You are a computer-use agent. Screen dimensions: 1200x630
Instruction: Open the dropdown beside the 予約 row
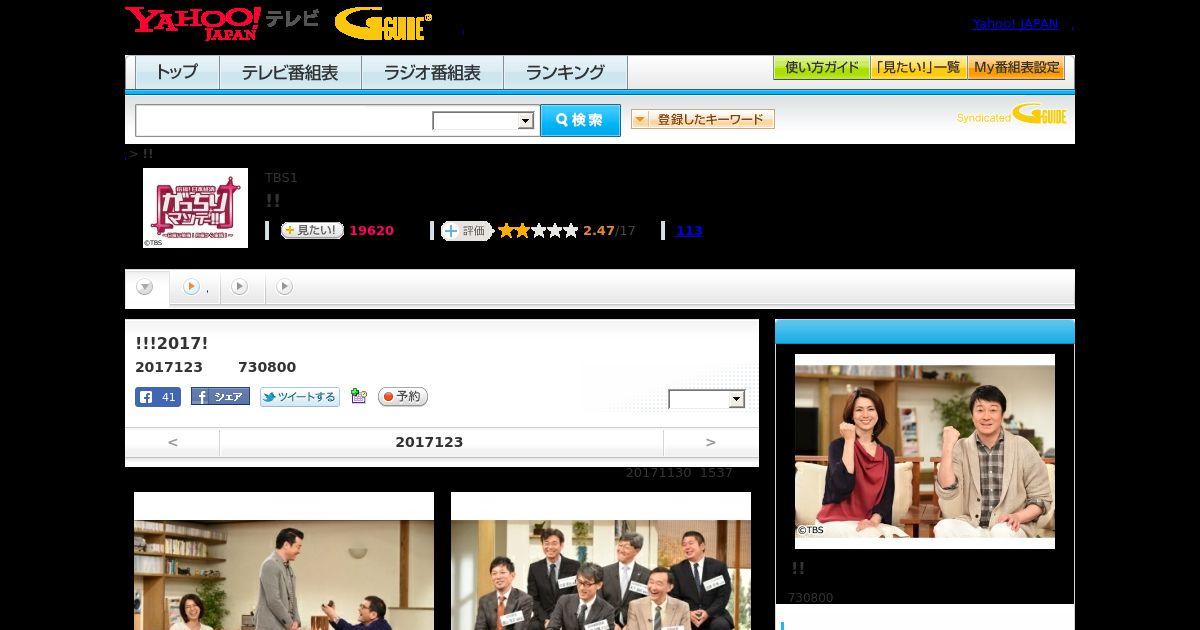[707, 399]
